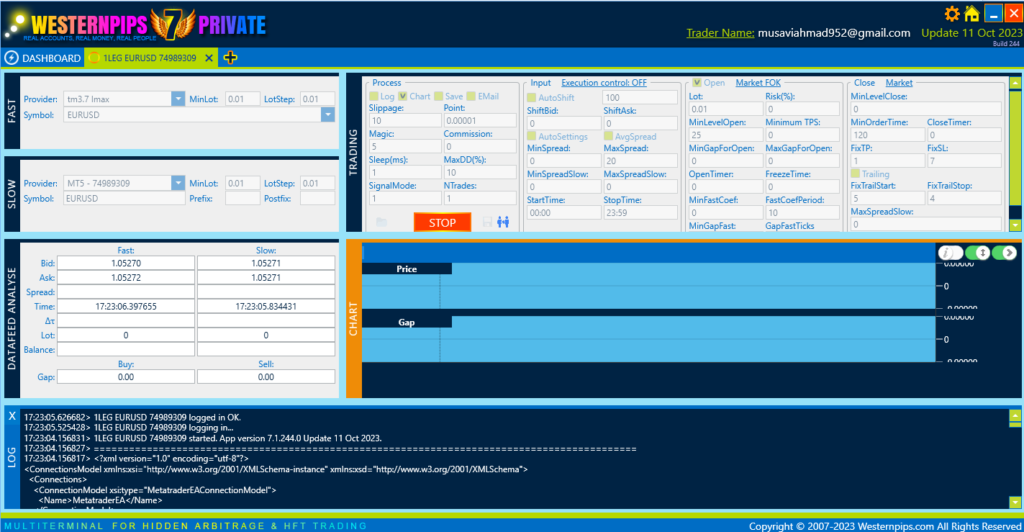
Task: Click the open-folder icon beside STOP
Action: [381, 223]
